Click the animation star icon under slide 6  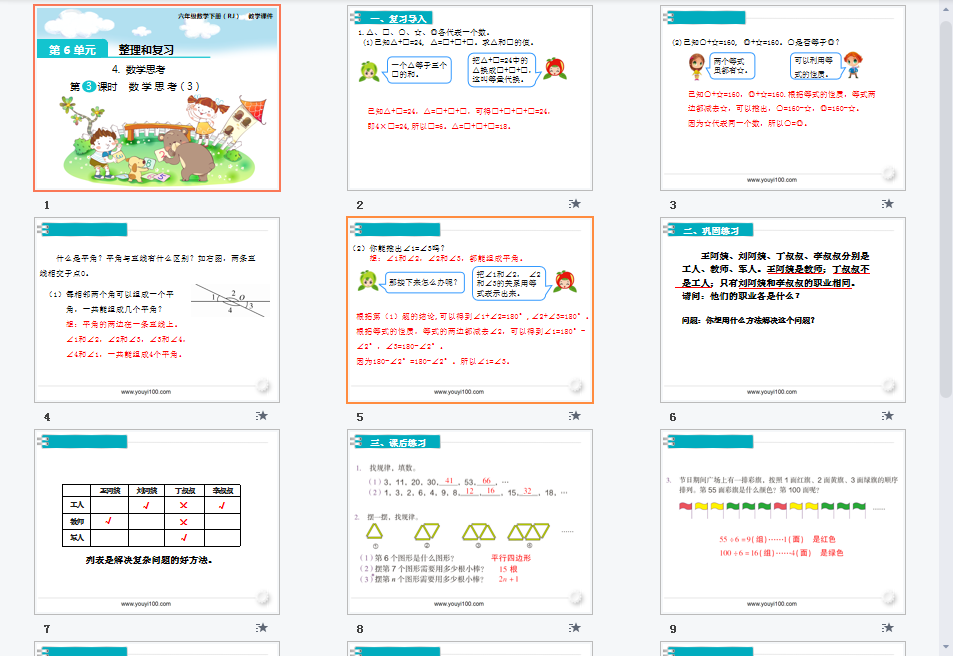[x=887, y=416]
